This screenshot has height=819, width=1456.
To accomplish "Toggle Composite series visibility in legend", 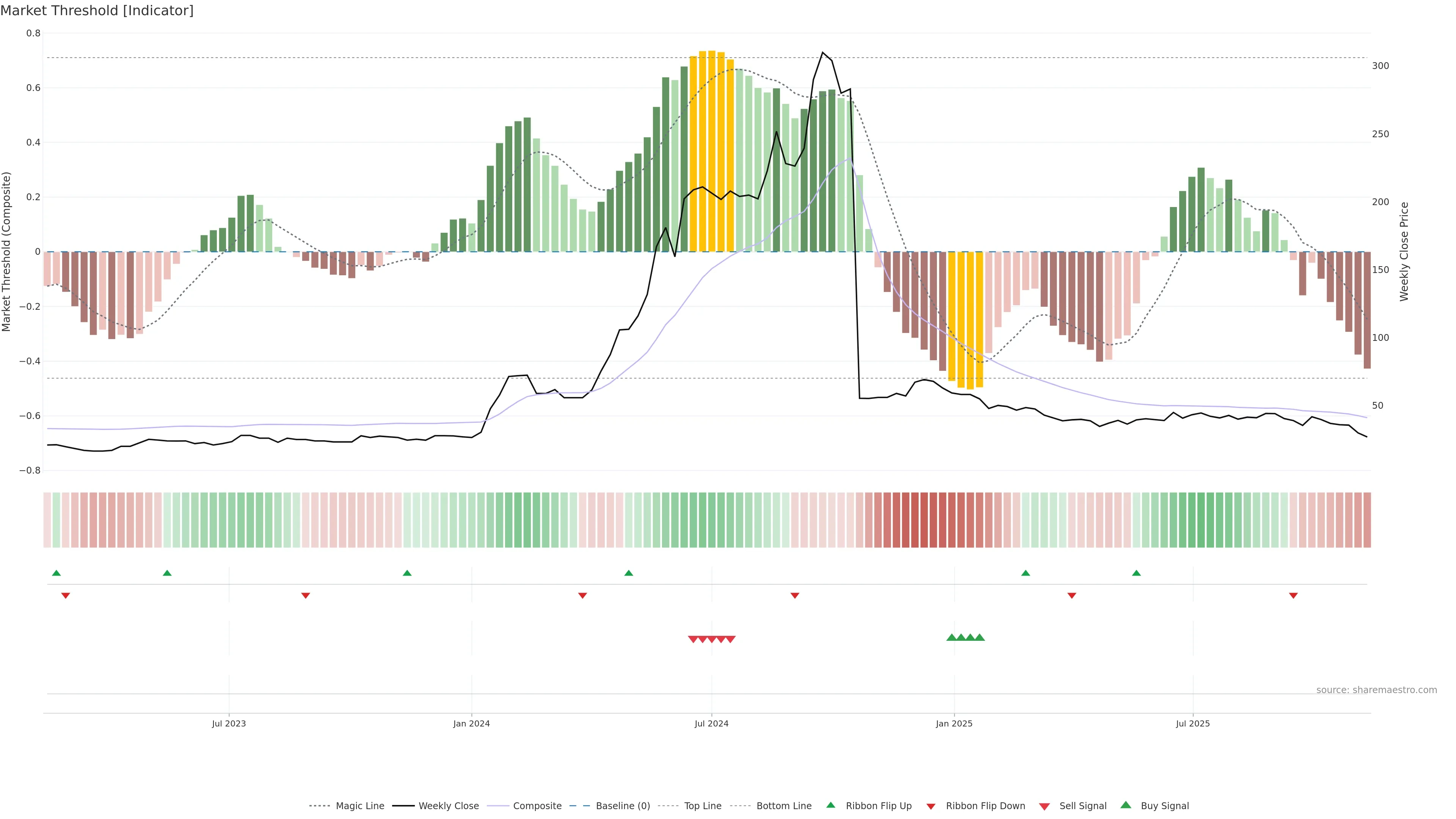I will [537, 806].
